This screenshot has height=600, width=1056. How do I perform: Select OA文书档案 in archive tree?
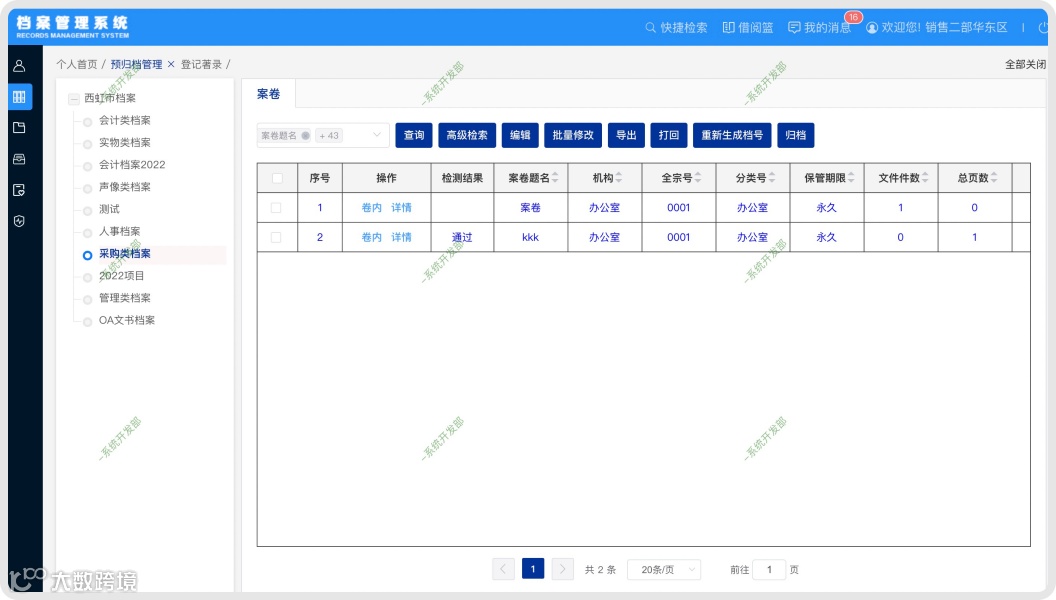[x=127, y=321]
